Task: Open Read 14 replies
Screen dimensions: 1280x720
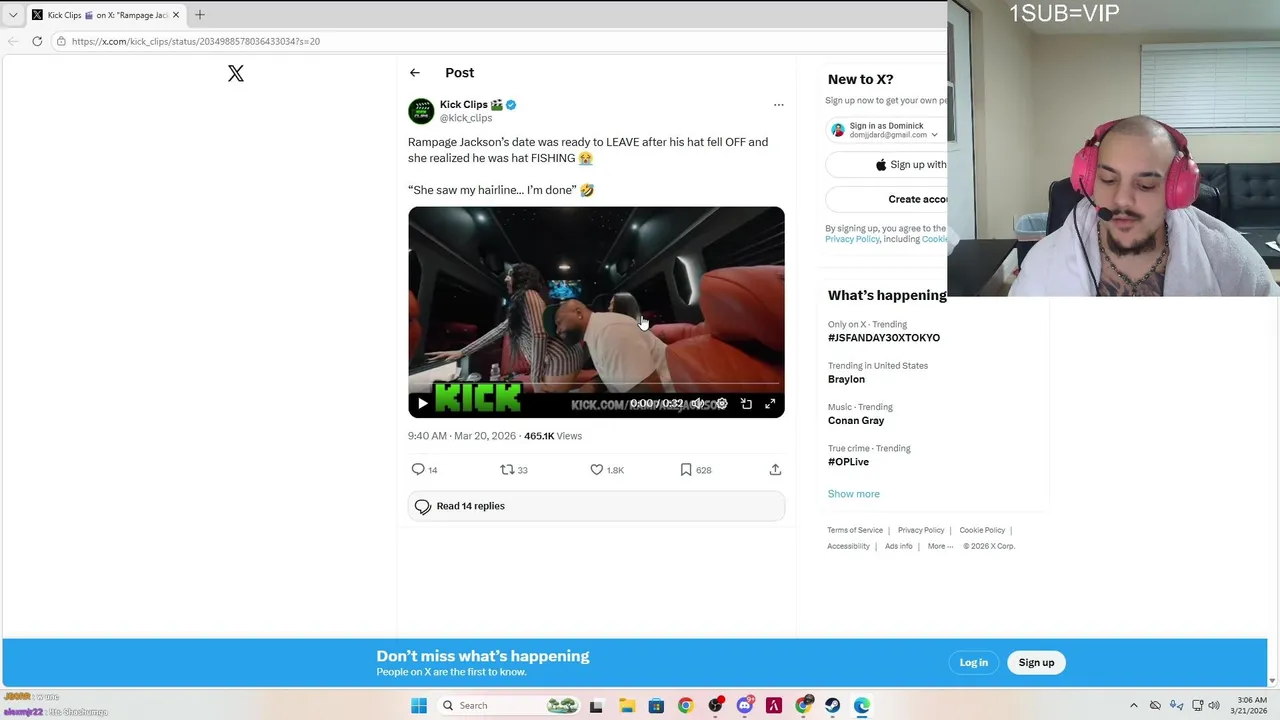Action: (x=596, y=506)
